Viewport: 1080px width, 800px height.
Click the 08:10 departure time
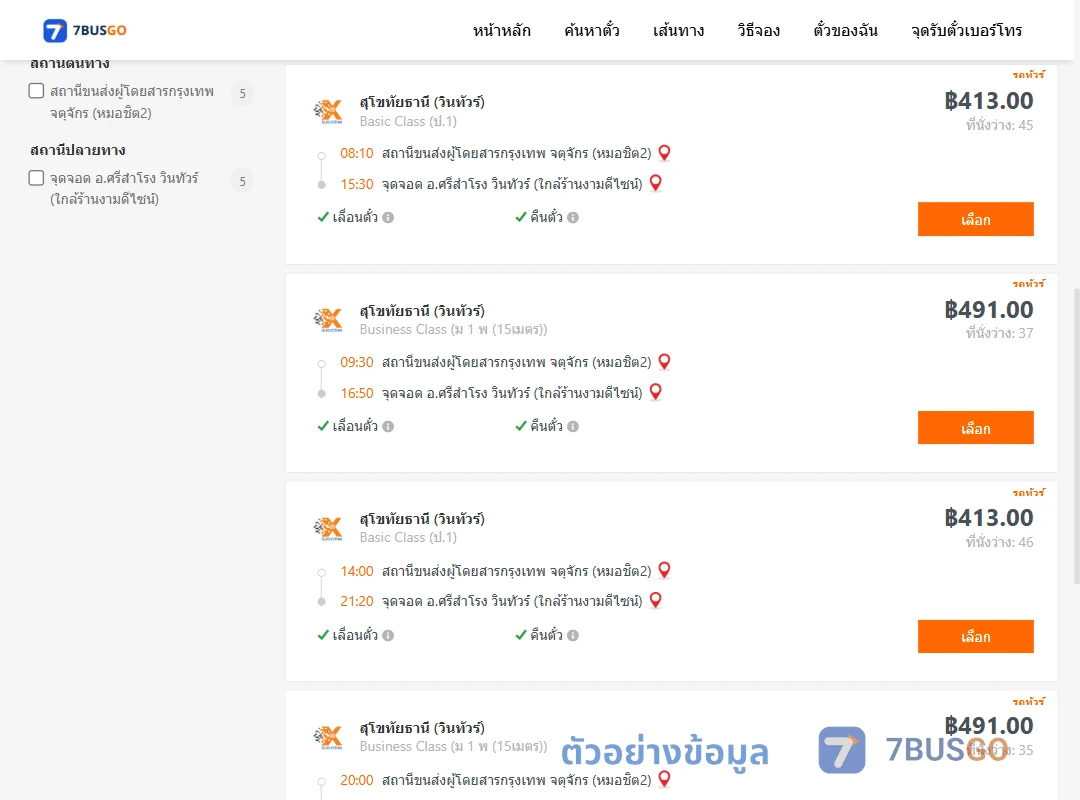click(357, 153)
